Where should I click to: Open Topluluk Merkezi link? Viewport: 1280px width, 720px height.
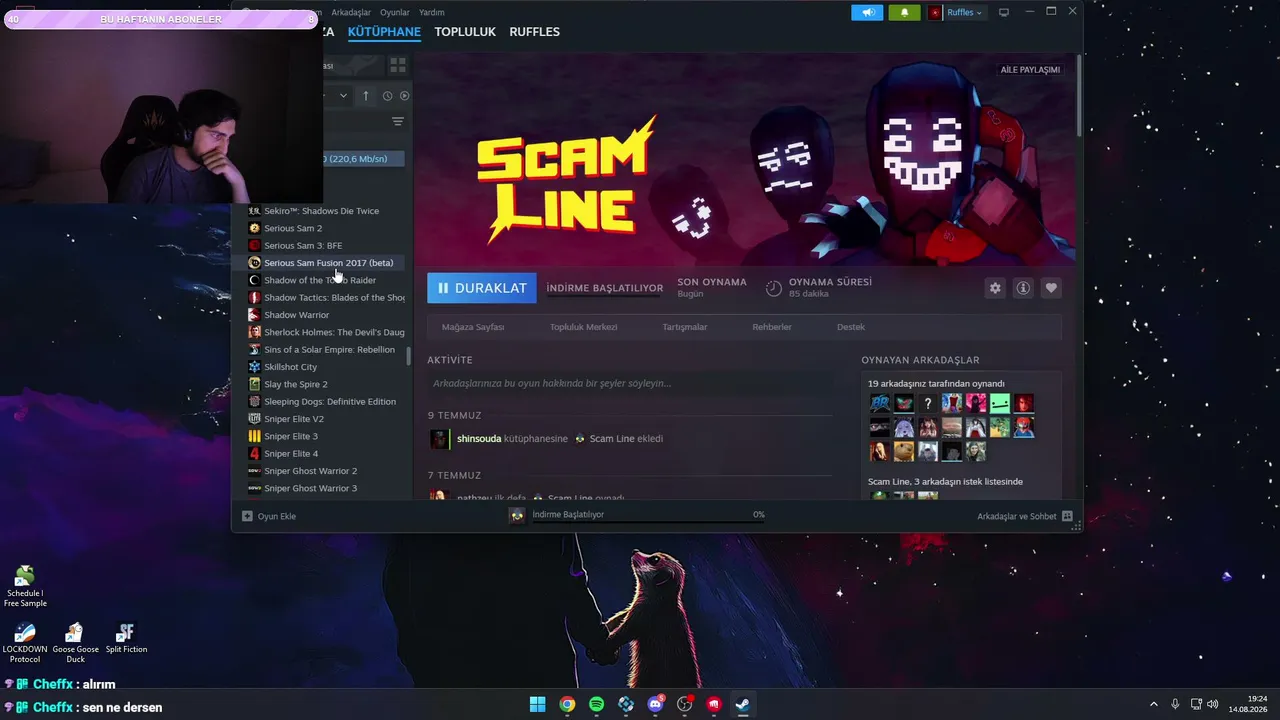[x=584, y=327]
